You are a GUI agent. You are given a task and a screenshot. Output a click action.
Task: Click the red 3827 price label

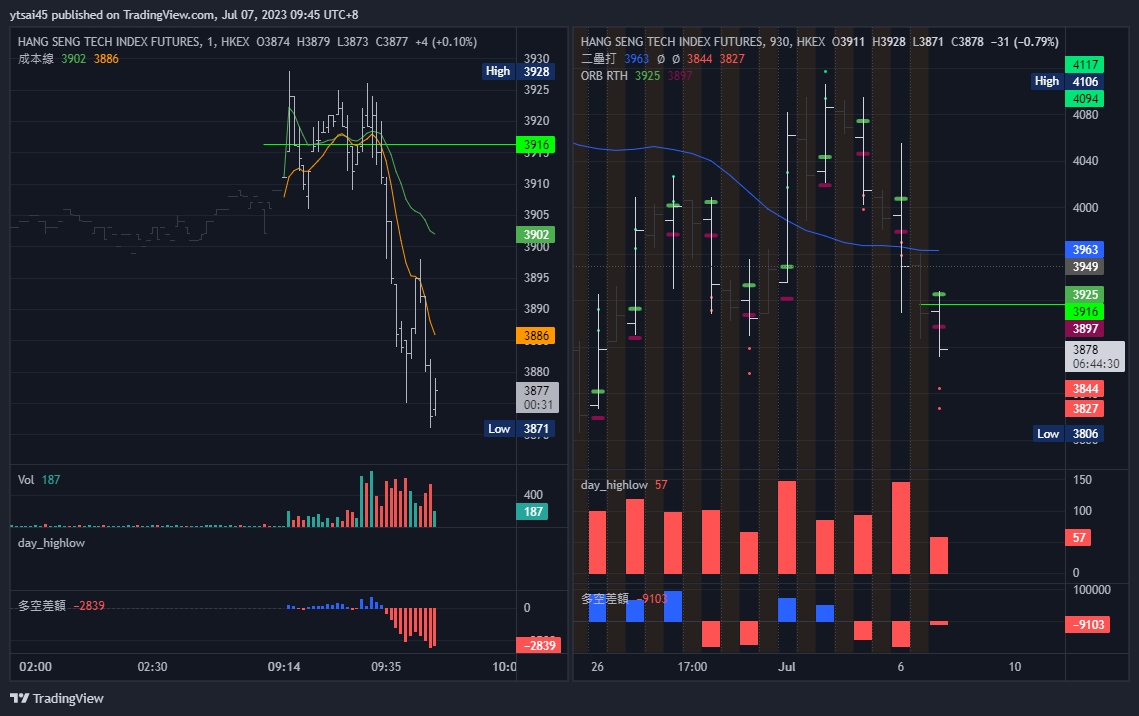tap(1085, 408)
